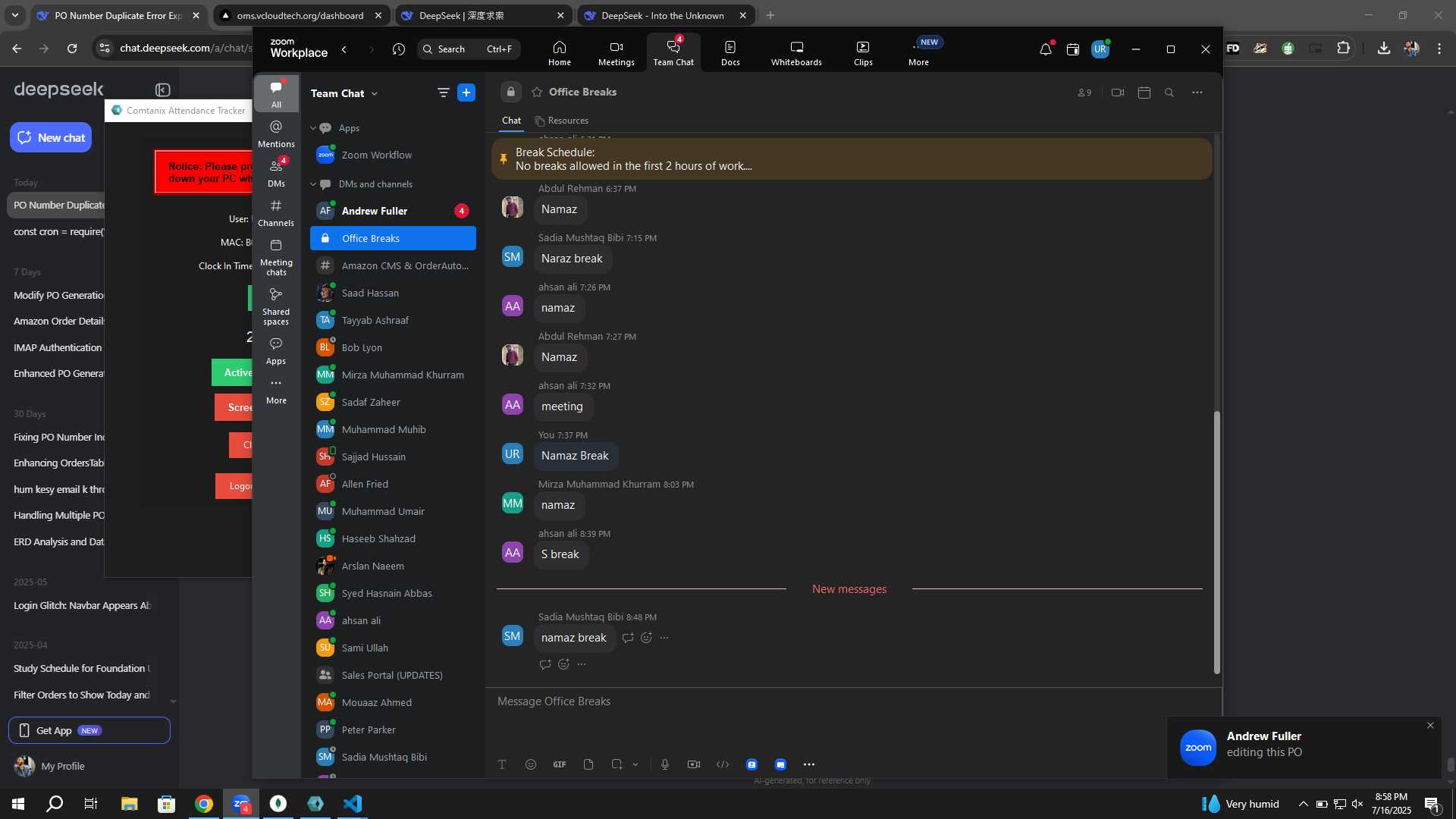Open Amazon CMS & OrderAuto channel
The image size is (1456, 819).
point(393,265)
